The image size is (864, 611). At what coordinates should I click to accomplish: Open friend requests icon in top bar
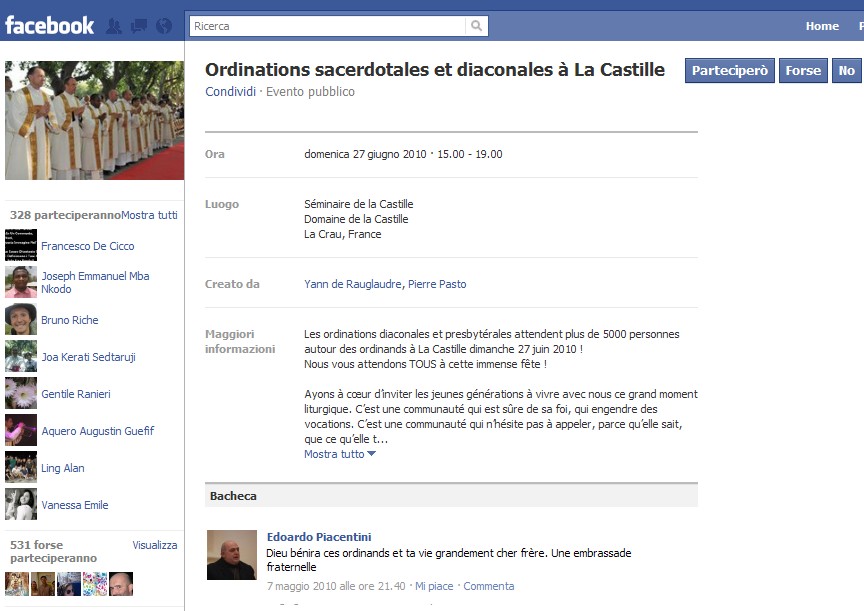tap(113, 26)
